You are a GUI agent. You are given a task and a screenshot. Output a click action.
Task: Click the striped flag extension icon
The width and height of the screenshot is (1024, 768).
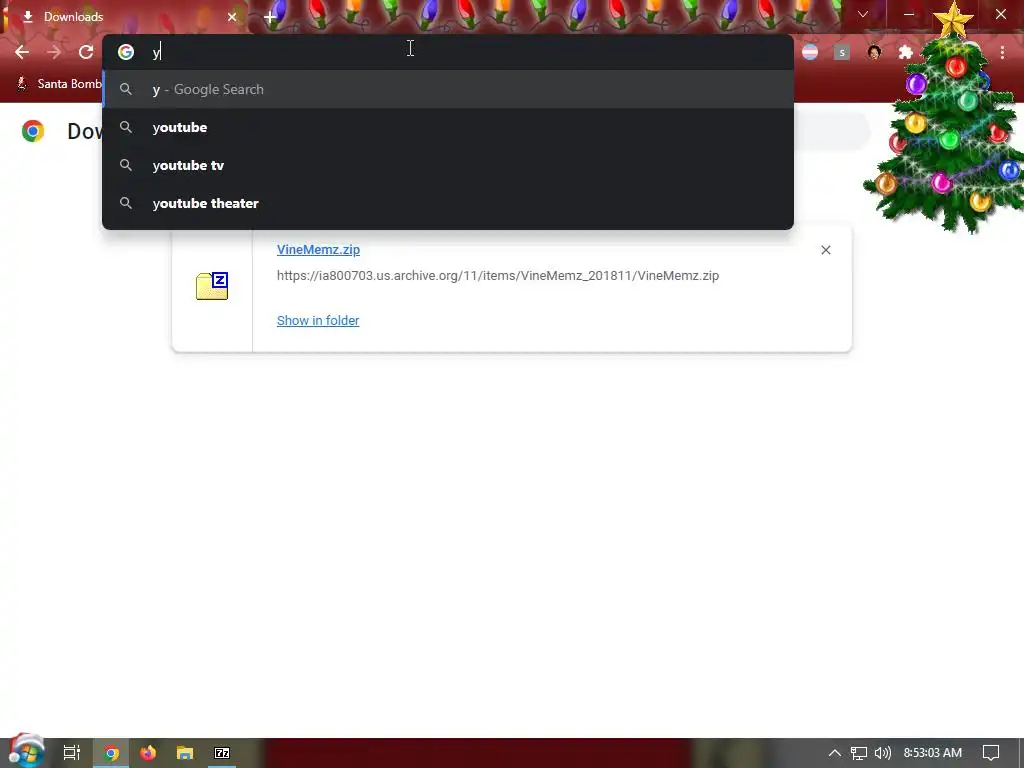pyautogui.click(x=810, y=52)
